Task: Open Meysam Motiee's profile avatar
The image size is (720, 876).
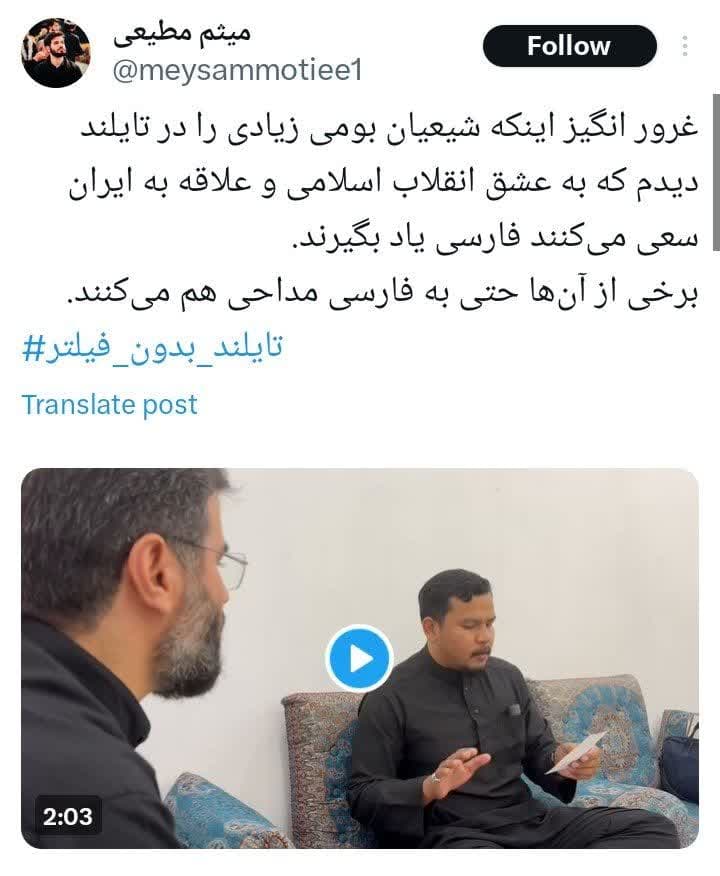Action: [55, 53]
